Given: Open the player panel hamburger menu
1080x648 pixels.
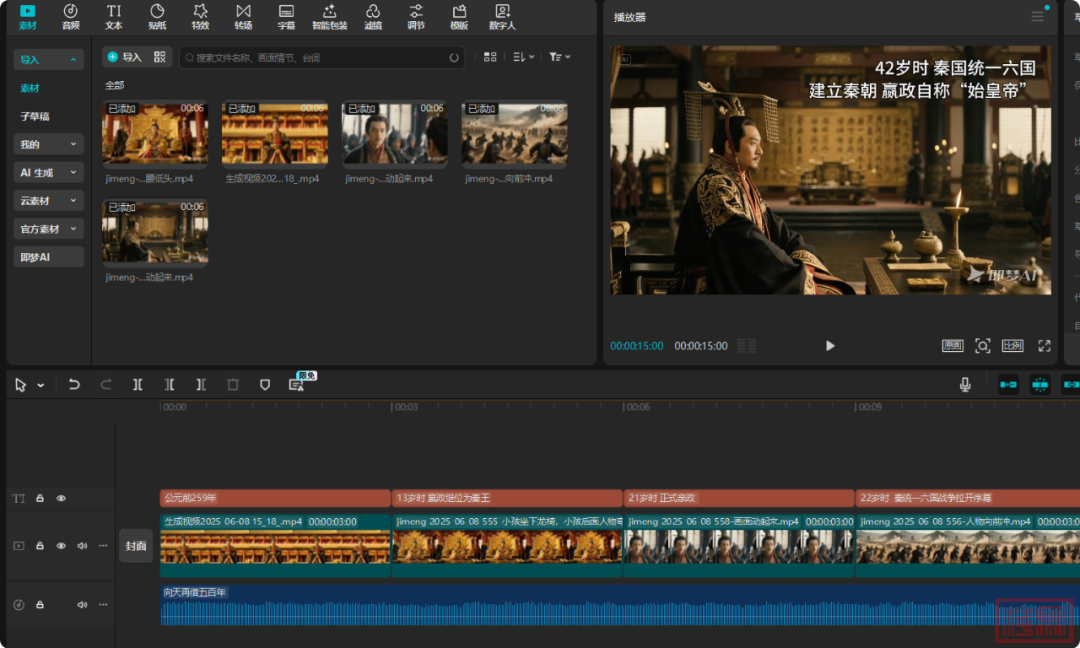Looking at the screenshot, I should click(1037, 17).
